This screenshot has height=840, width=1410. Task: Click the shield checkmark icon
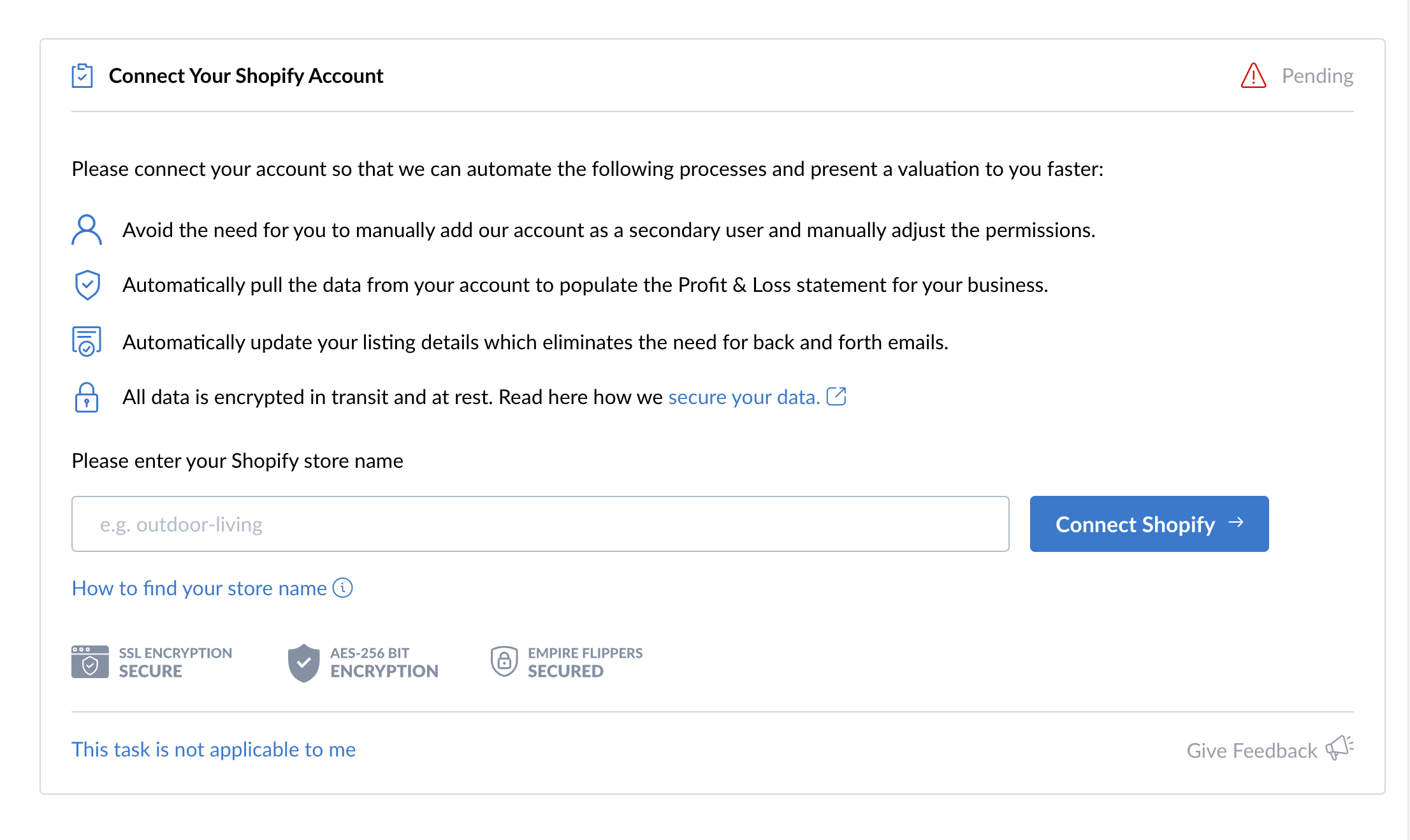click(x=87, y=285)
